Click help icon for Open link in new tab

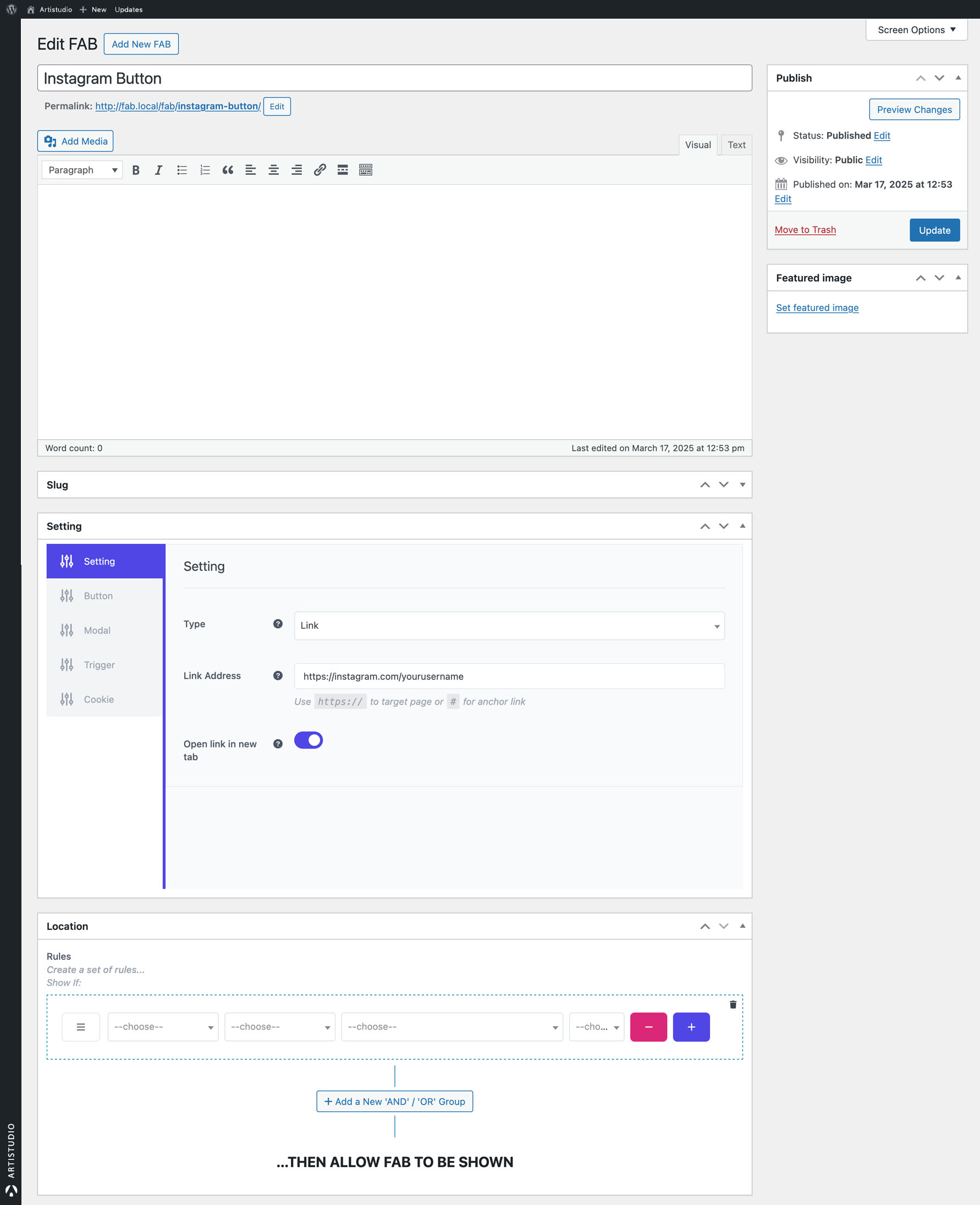pyautogui.click(x=278, y=744)
